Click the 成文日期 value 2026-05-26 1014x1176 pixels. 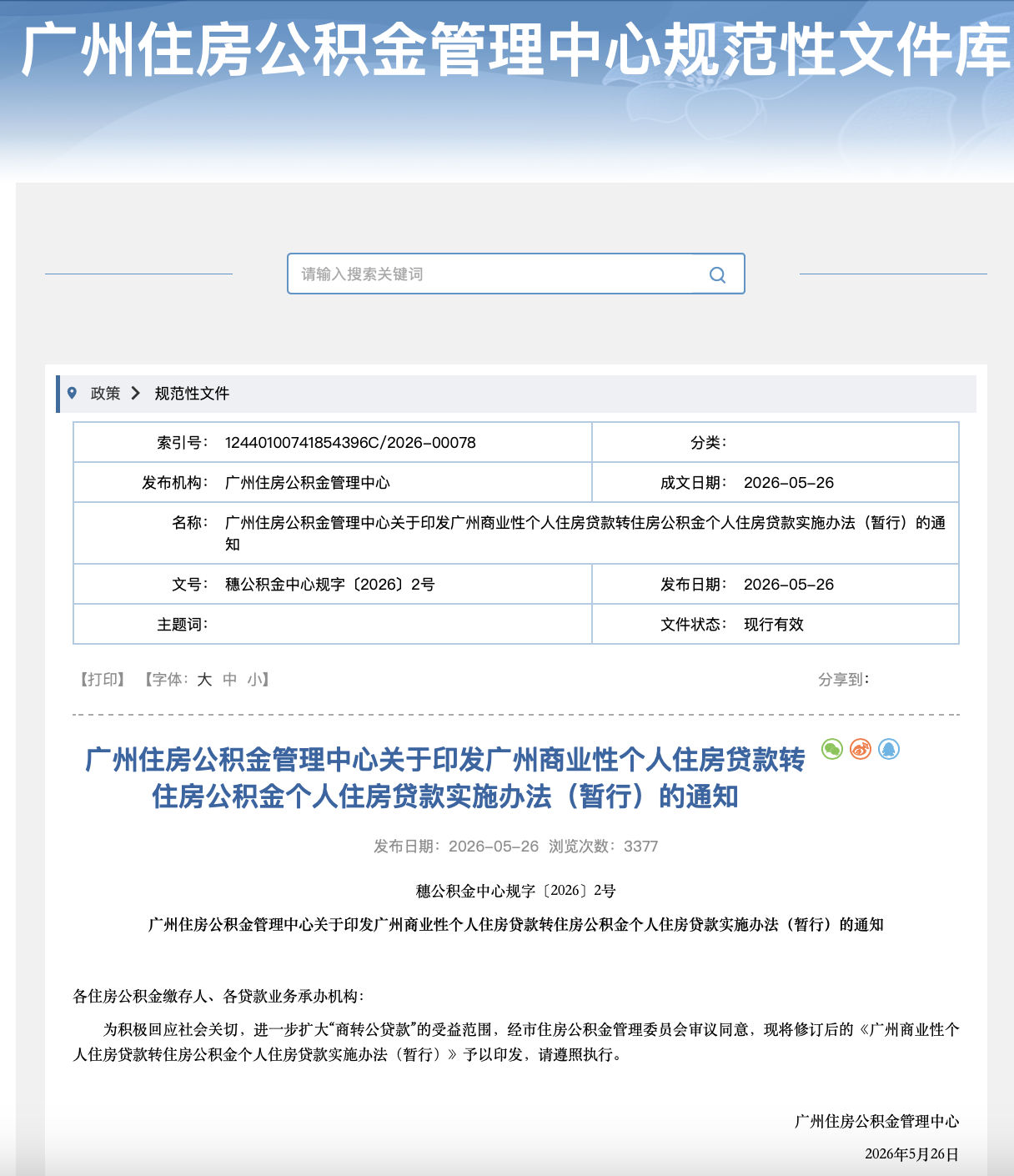pyautogui.click(x=789, y=483)
